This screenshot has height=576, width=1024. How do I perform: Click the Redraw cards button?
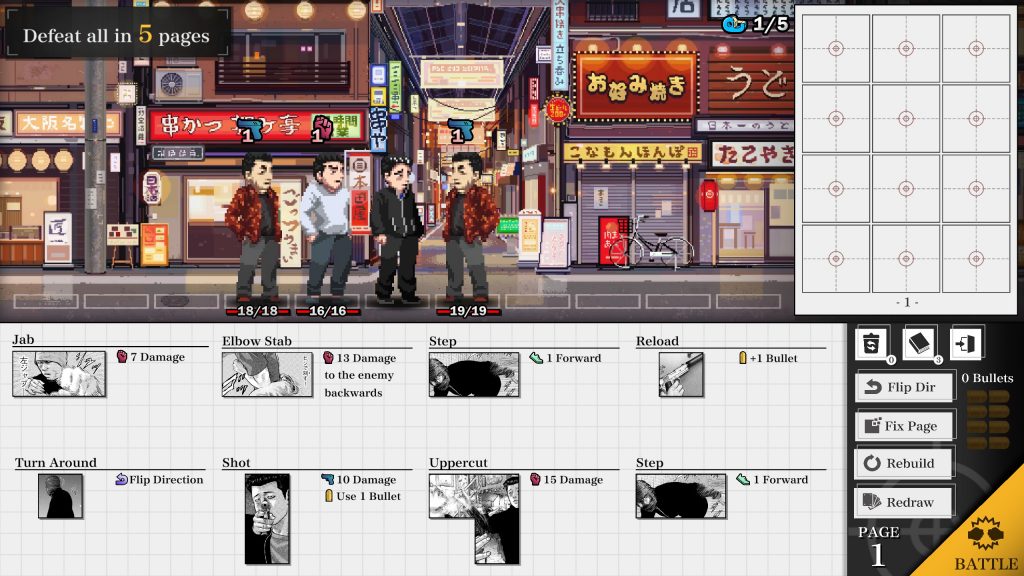point(904,502)
